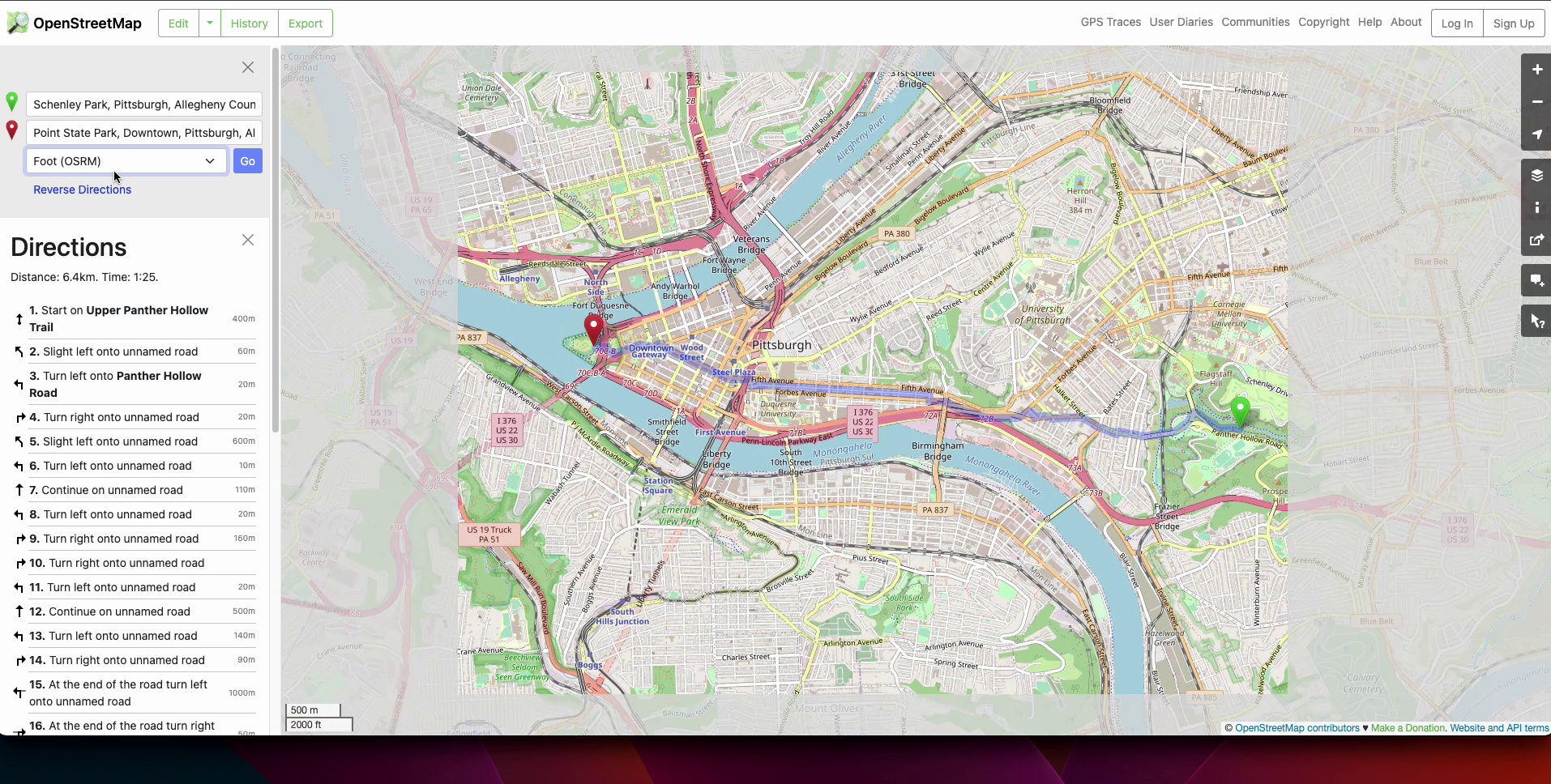Show my location on map
The image size is (1551, 784).
[x=1536, y=134]
